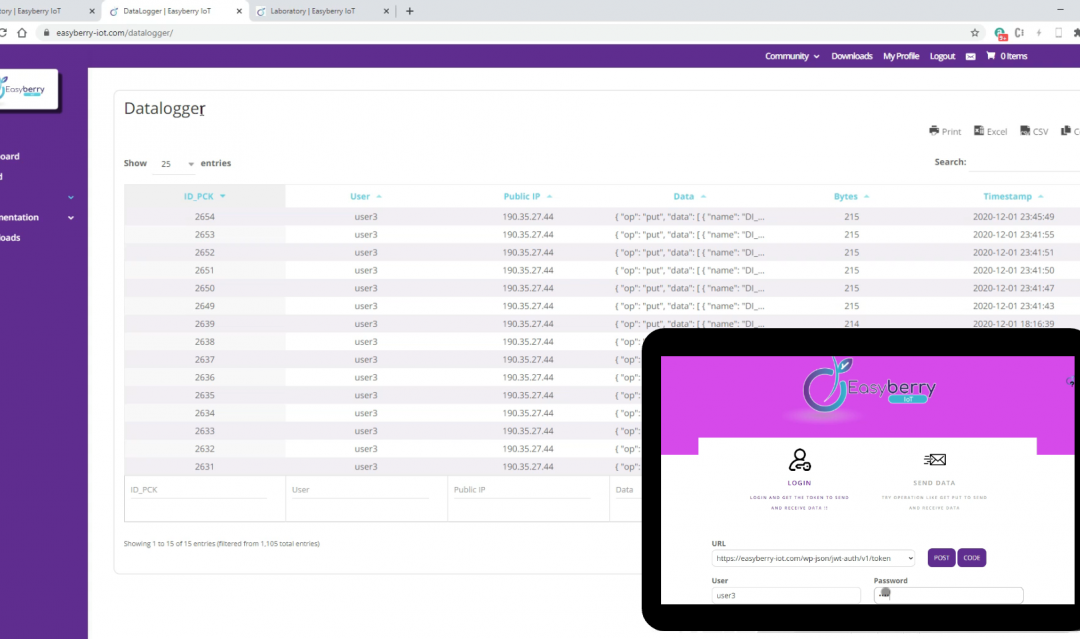Image resolution: width=1080 pixels, height=639 pixels.
Task: Focus the Data column filter field
Action: pos(628,490)
